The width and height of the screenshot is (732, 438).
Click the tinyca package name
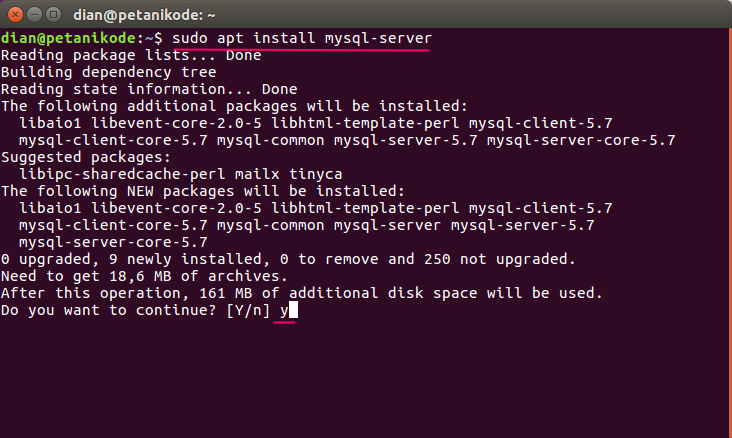tap(316, 174)
